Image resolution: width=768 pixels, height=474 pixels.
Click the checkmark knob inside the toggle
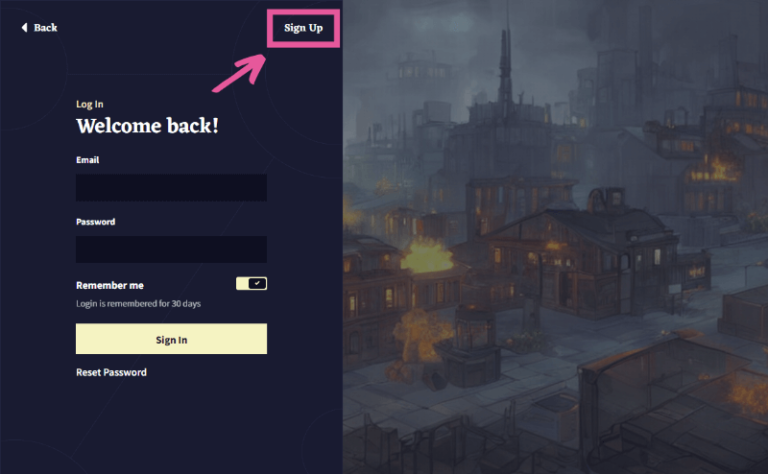257,284
